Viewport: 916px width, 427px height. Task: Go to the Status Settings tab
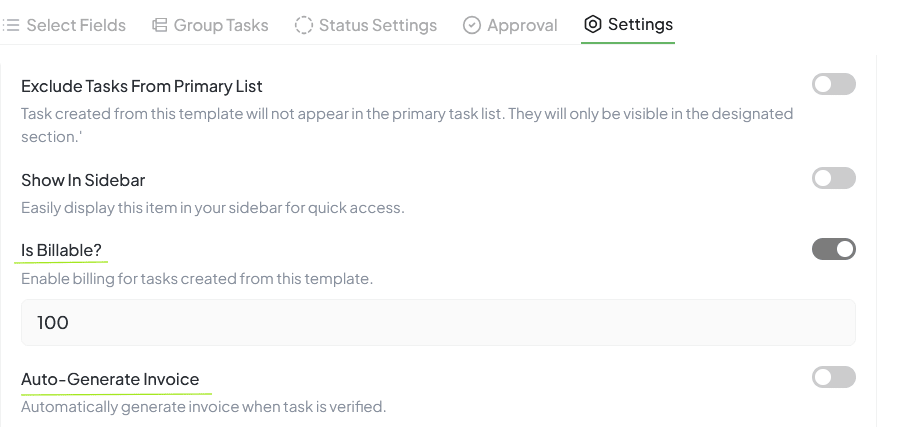tap(377, 25)
